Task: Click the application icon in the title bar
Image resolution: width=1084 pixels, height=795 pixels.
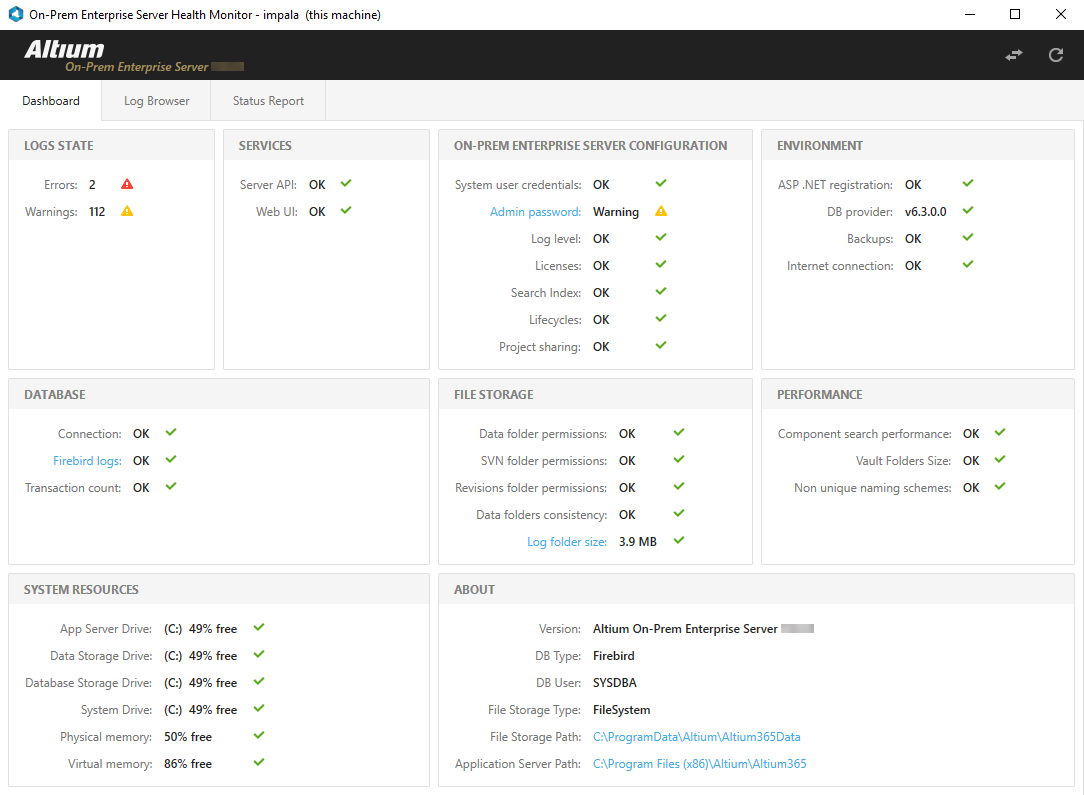Action: (x=14, y=14)
